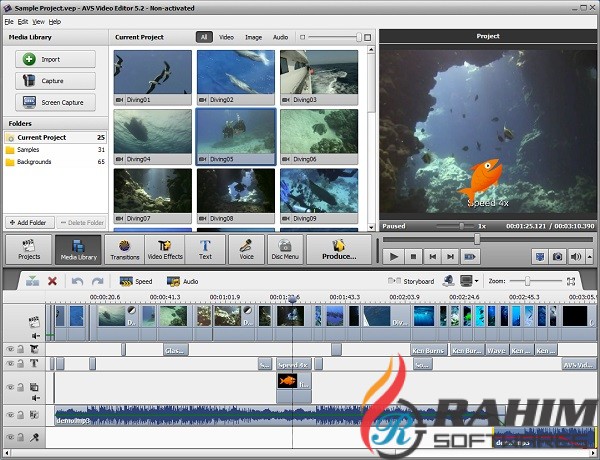Viewport: 600px width, 460px height.
Task: Click the Produce... button
Action: coord(338,250)
